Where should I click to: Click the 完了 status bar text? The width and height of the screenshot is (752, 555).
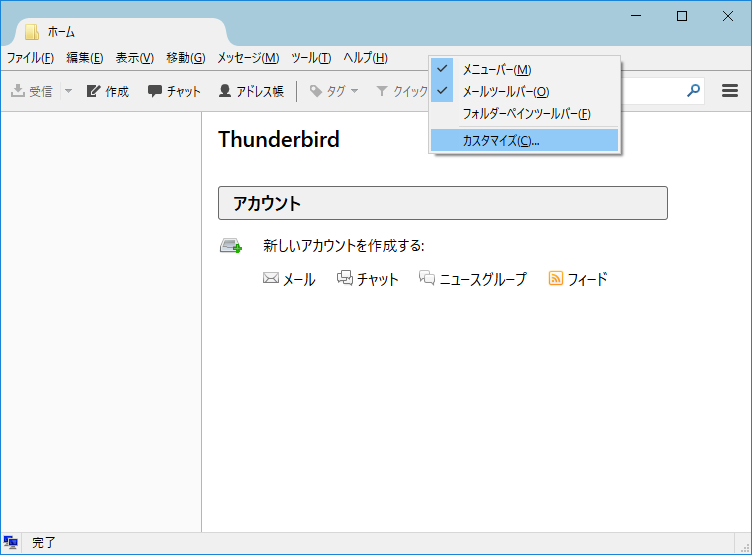click(44, 543)
